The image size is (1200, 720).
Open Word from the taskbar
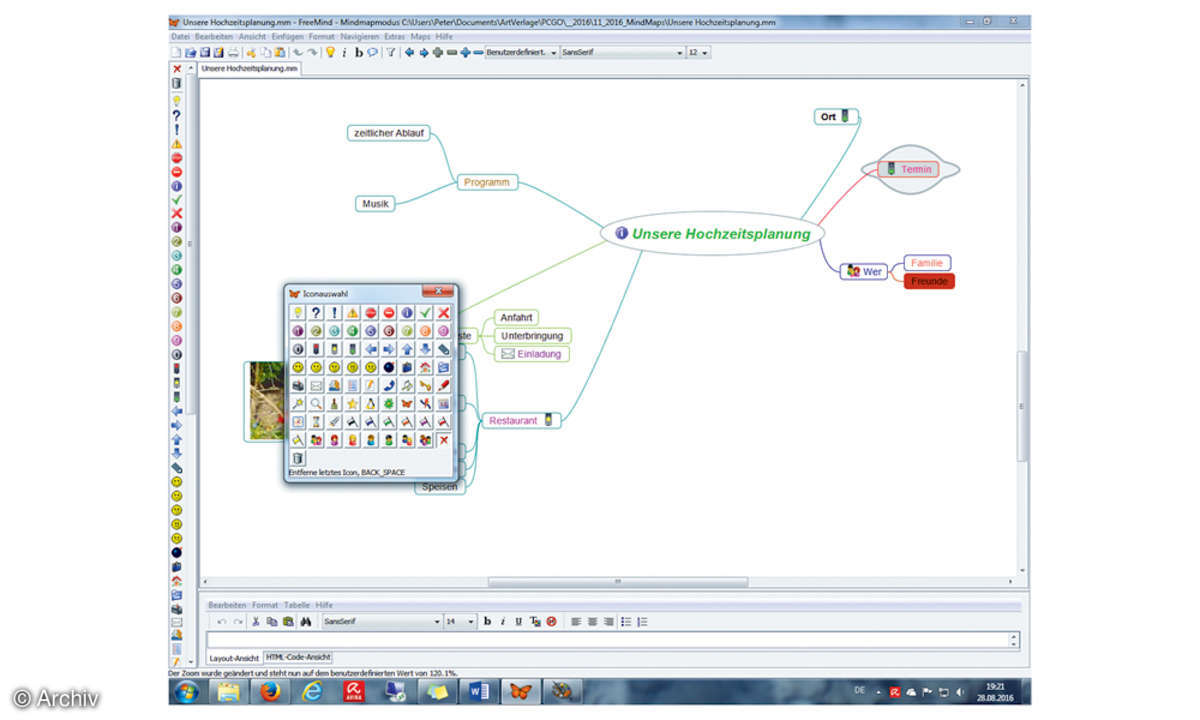[x=478, y=691]
